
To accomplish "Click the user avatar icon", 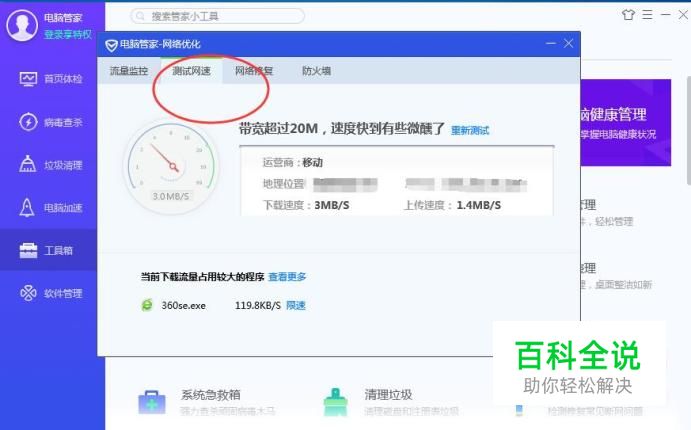I will coord(22,25).
